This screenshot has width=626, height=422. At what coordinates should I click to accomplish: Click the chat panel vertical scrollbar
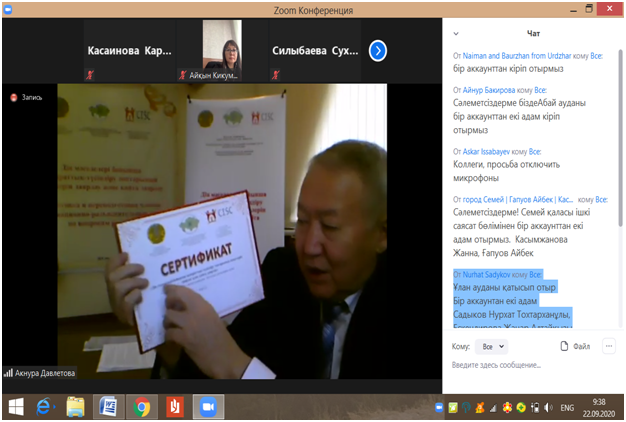click(x=620, y=138)
